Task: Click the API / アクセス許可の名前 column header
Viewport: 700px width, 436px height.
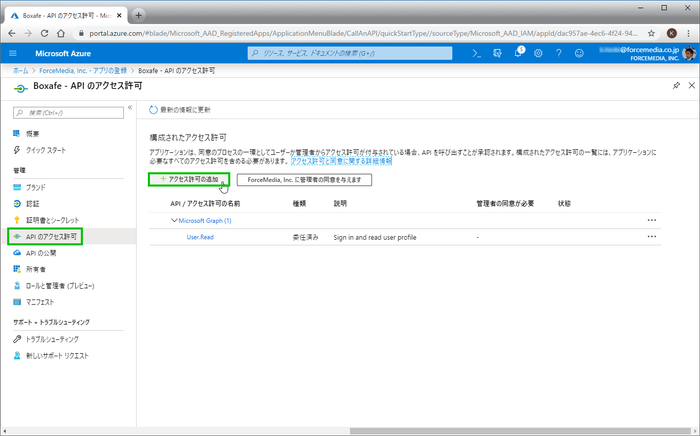Action: pos(205,203)
